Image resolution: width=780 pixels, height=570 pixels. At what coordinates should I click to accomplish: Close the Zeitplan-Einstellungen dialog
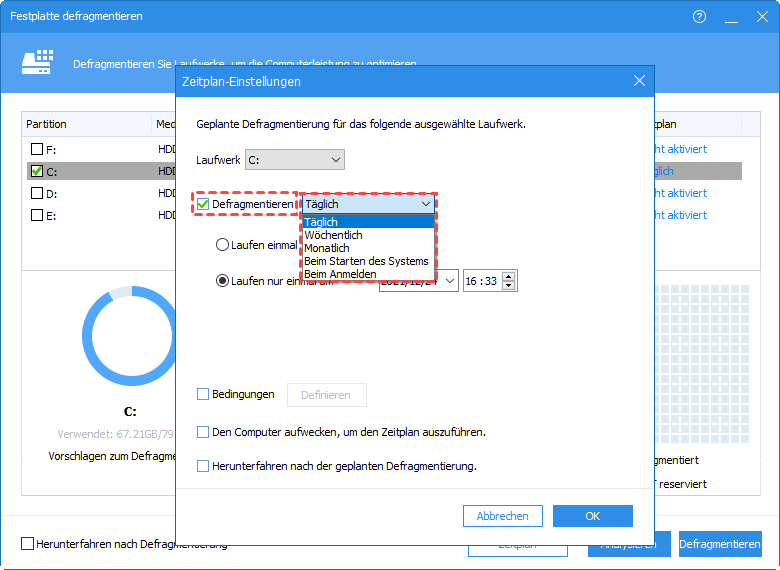click(x=639, y=81)
